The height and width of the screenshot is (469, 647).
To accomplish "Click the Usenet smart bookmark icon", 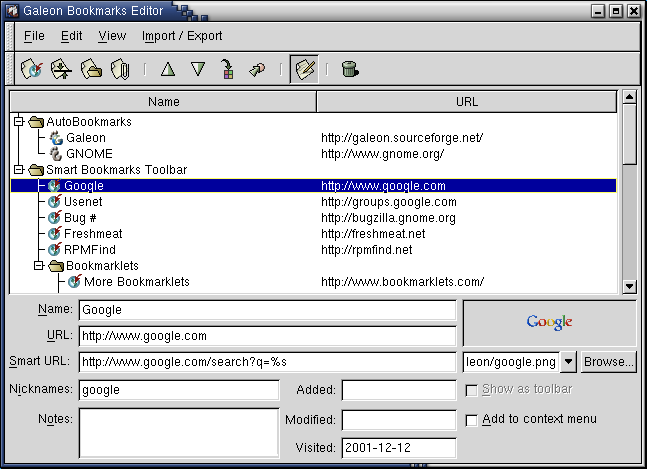I will 54,201.
